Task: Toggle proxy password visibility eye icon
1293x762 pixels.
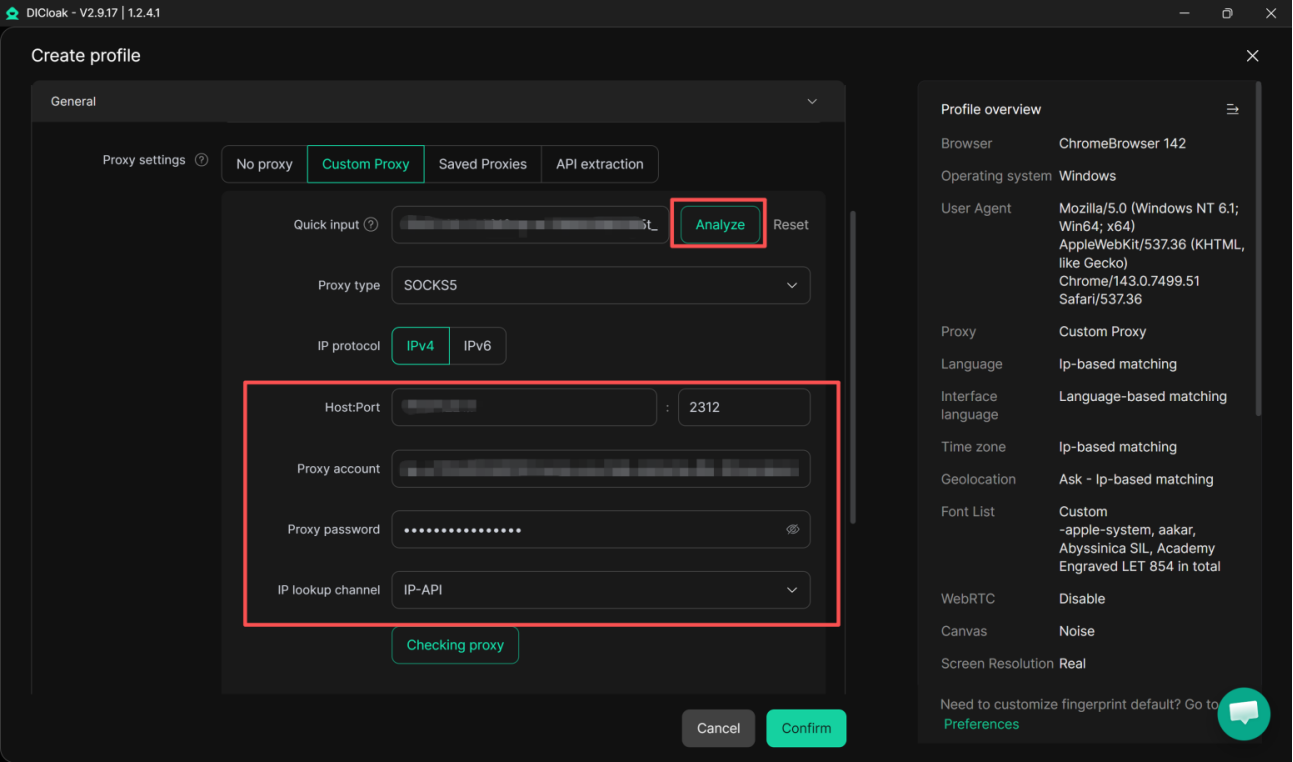Action: tap(792, 530)
